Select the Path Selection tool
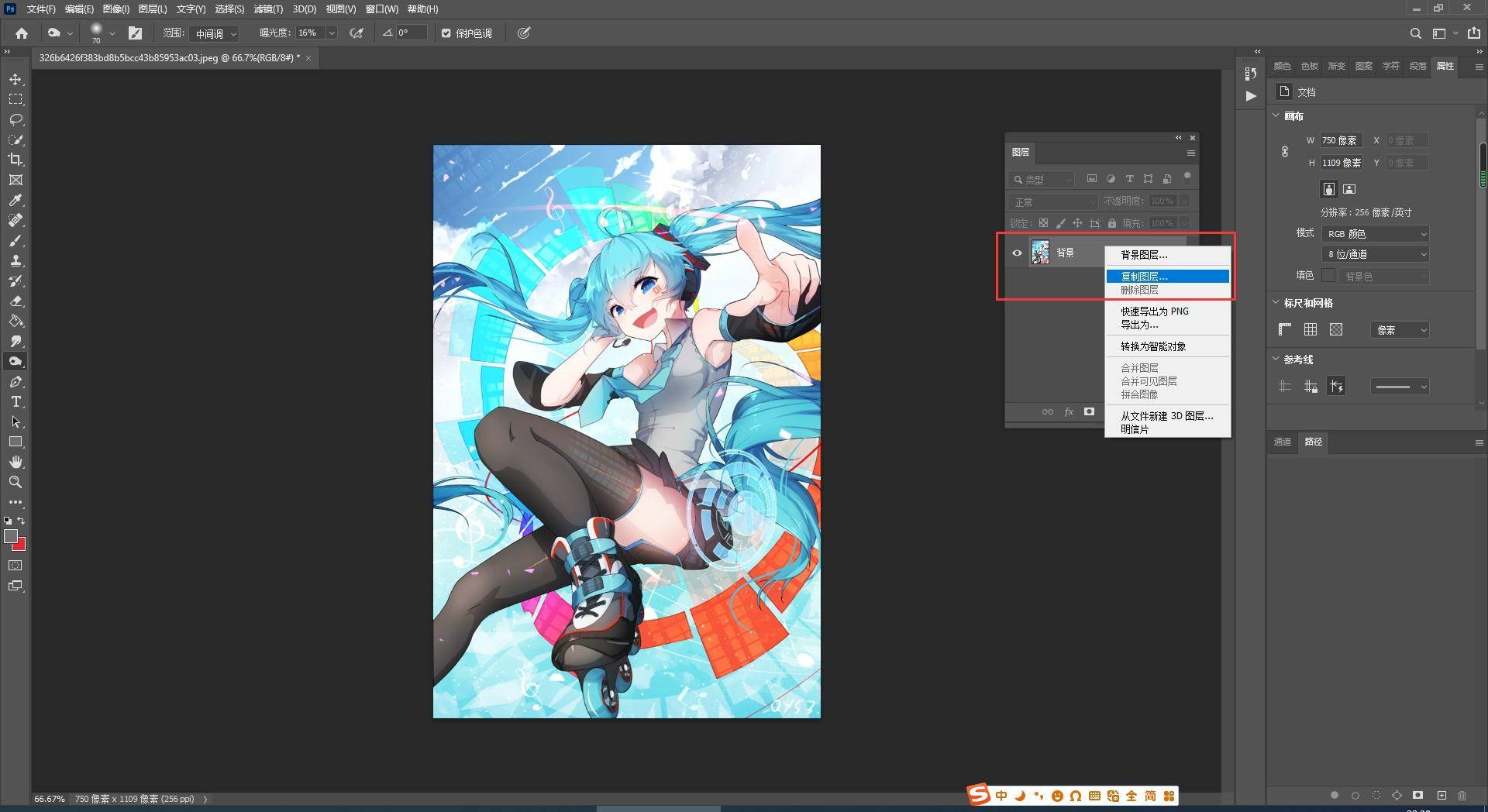The image size is (1488, 812). tap(15, 422)
